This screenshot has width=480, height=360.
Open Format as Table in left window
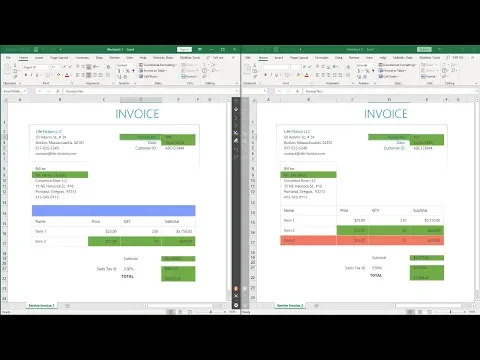pyautogui.click(x=153, y=71)
